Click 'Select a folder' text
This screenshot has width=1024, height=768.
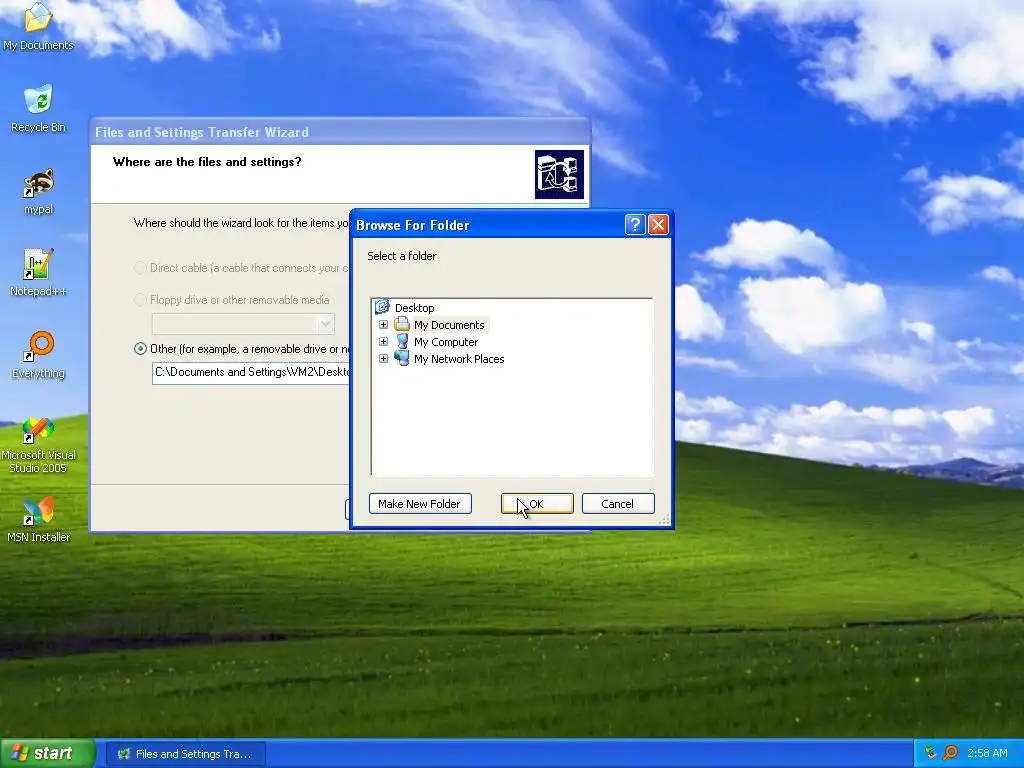[402, 256]
